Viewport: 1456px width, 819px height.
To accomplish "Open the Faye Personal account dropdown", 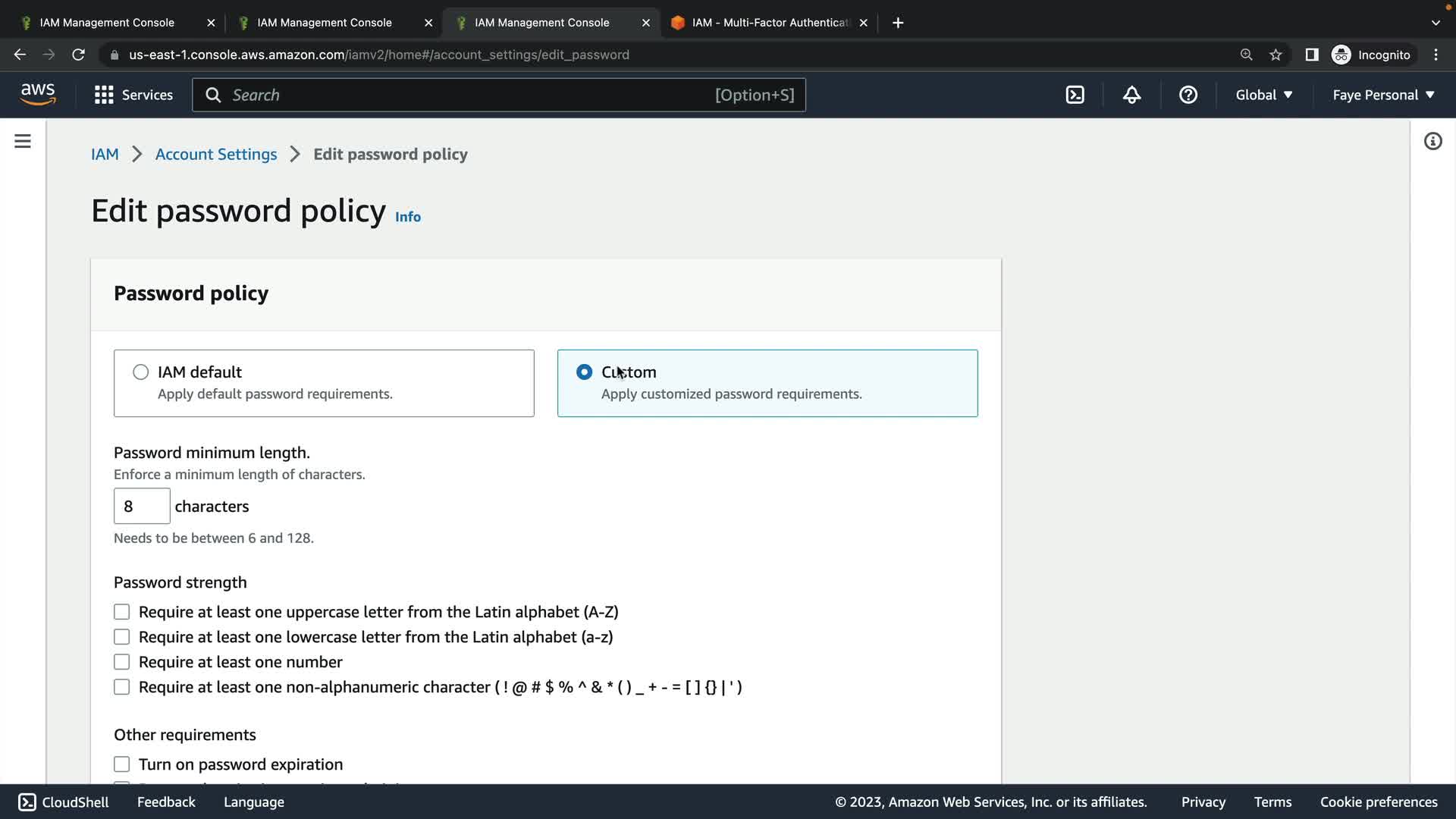I will [1383, 95].
